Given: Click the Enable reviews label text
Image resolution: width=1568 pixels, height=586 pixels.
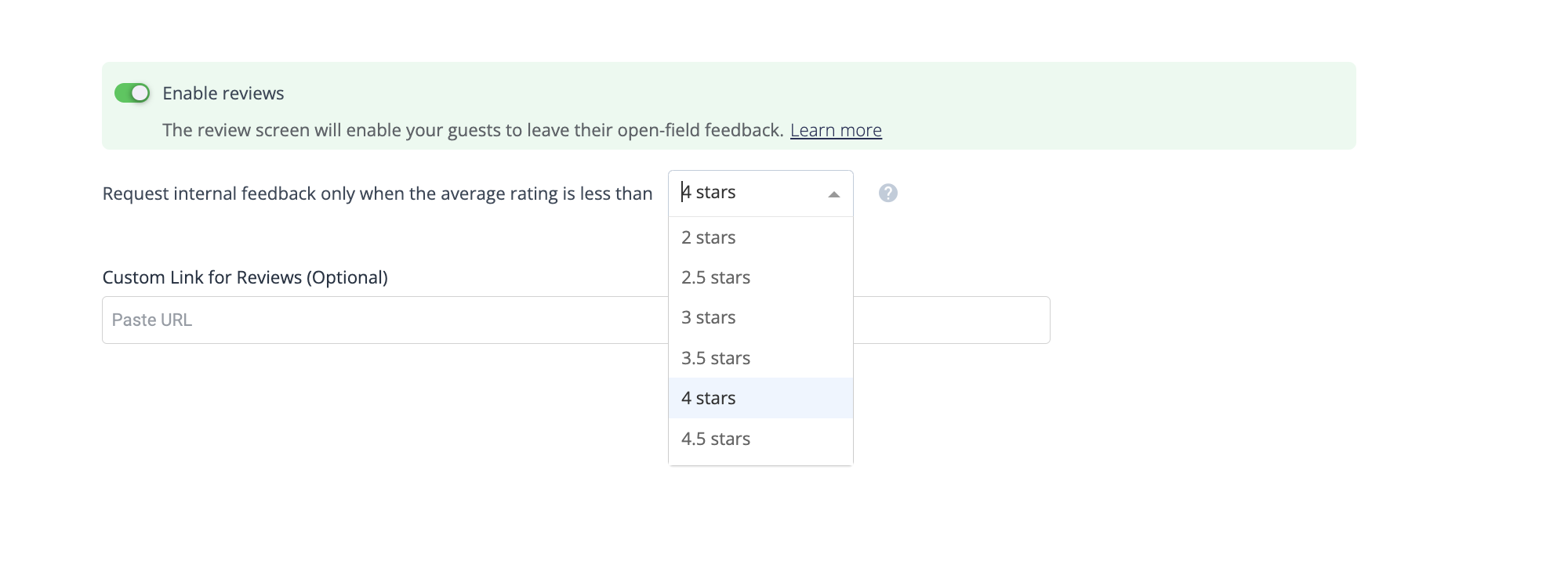Looking at the screenshot, I should 223,93.
